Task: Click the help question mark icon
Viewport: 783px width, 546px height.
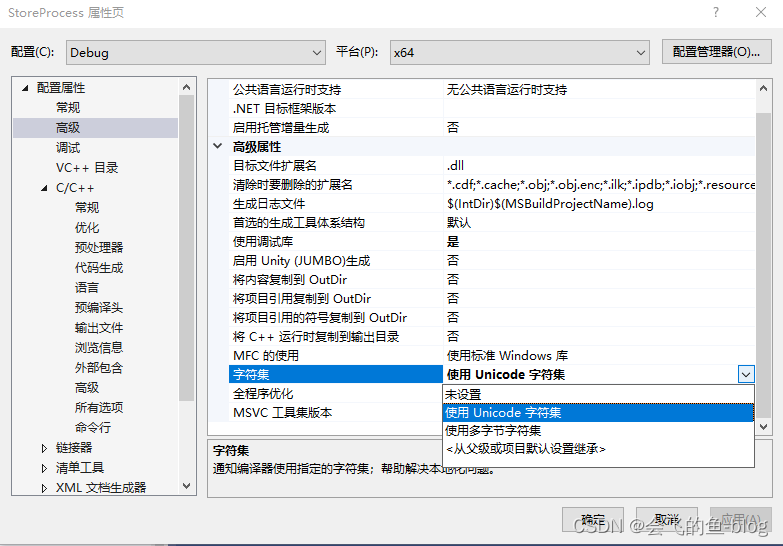Action: (716, 12)
